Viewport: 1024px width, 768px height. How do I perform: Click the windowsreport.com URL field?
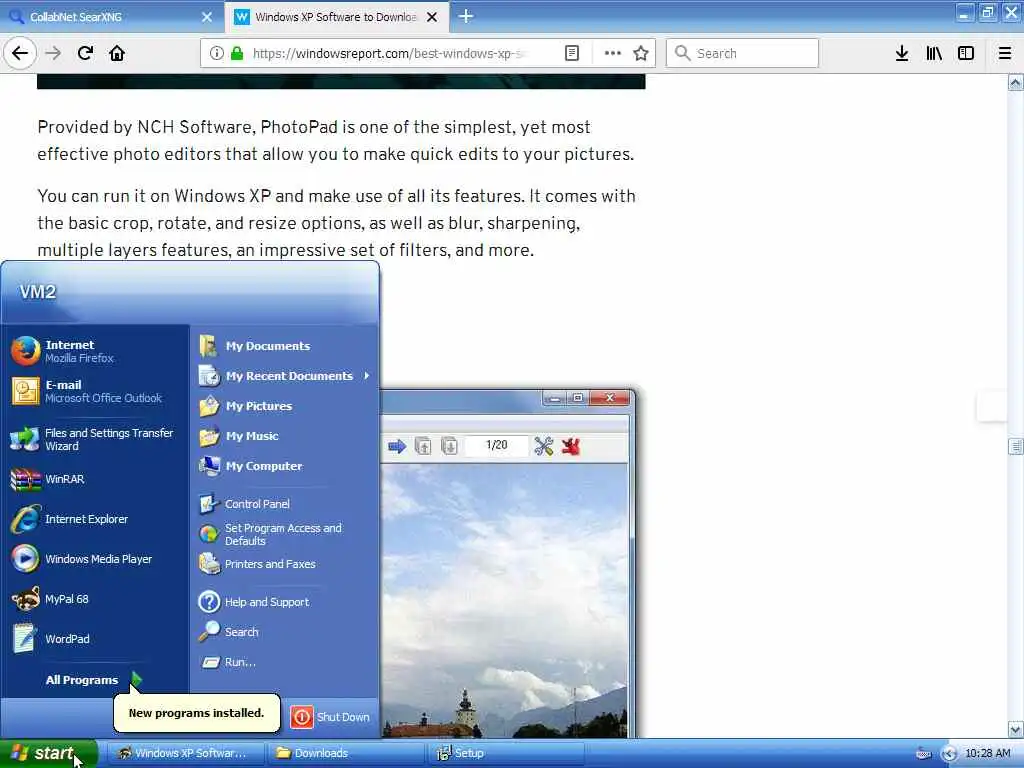(390, 53)
